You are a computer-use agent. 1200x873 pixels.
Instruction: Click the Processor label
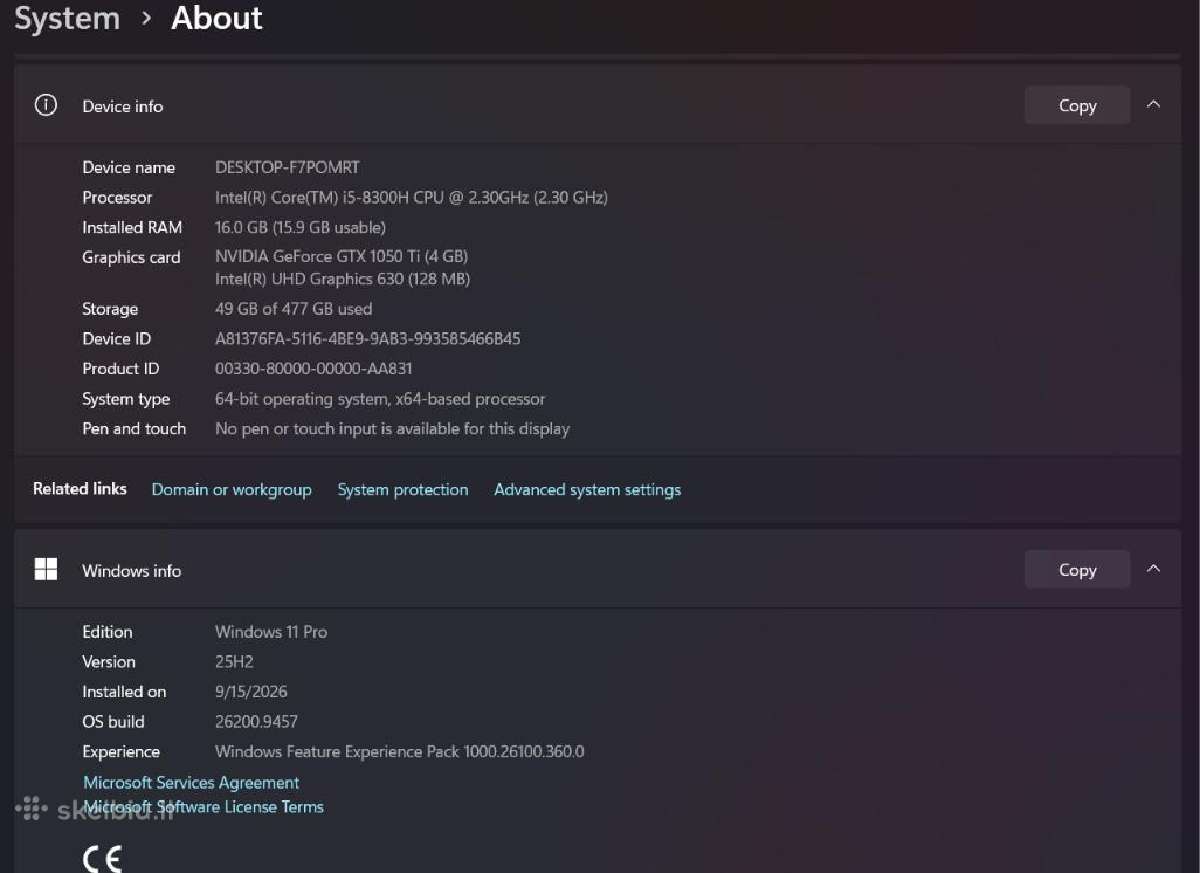click(x=117, y=198)
